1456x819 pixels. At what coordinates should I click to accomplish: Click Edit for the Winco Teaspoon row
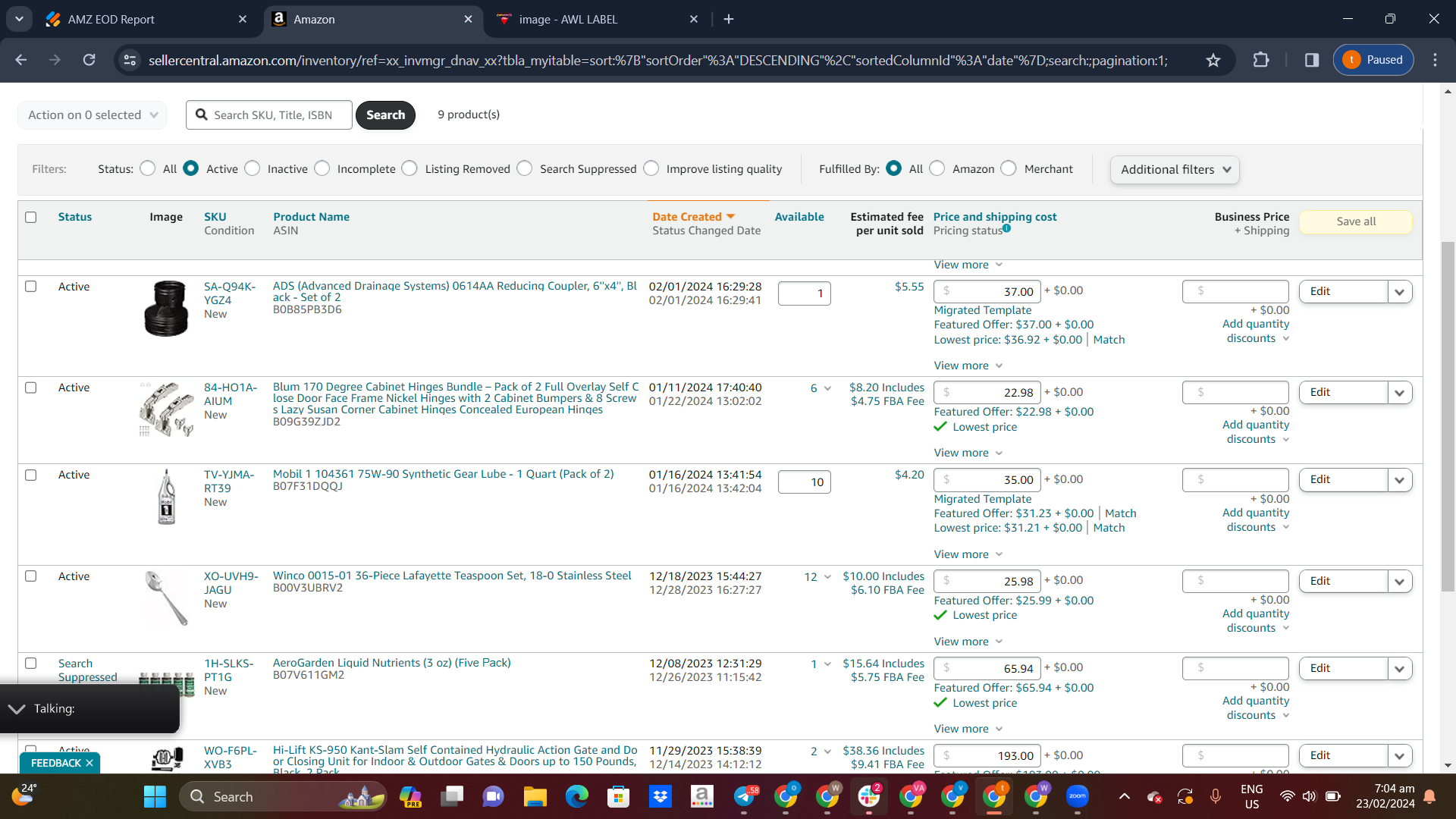click(x=1343, y=582)
